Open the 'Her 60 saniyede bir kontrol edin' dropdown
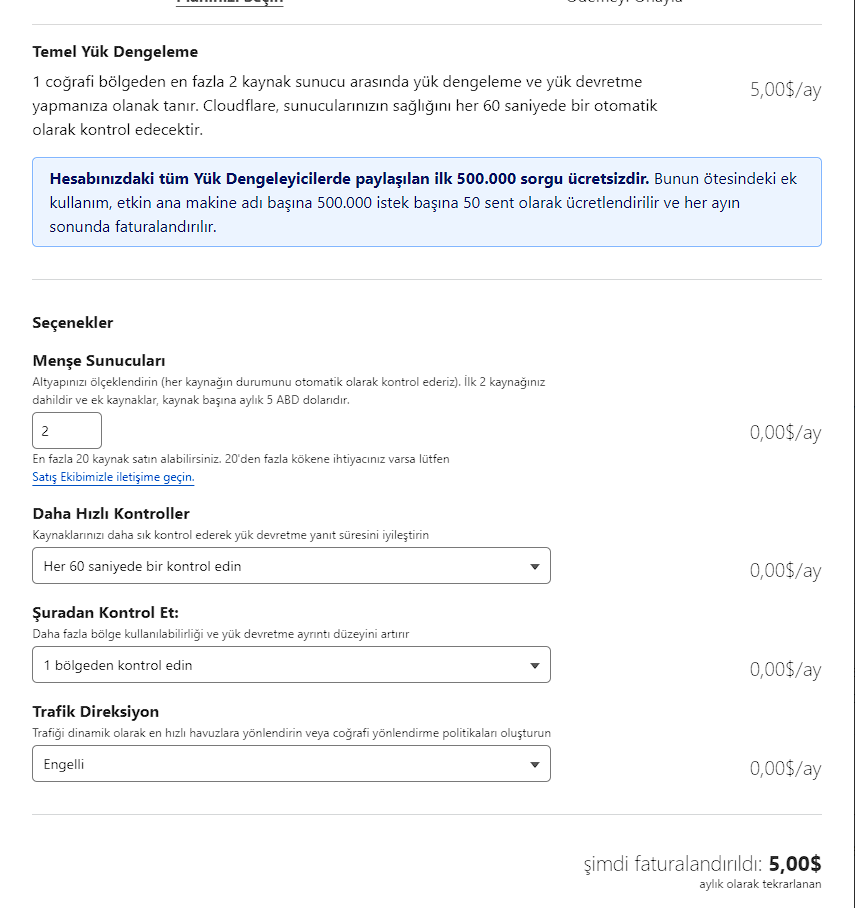Image resolution: width=855 pixels, height=908 pixels. 291,566
